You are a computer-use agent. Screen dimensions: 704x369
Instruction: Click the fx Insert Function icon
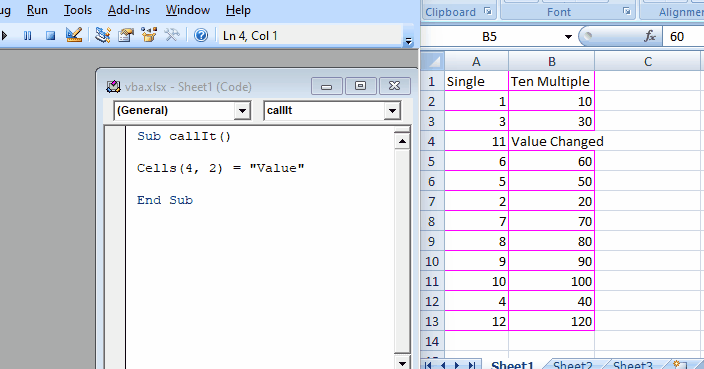pyautogui.click(x=650, y=36)
